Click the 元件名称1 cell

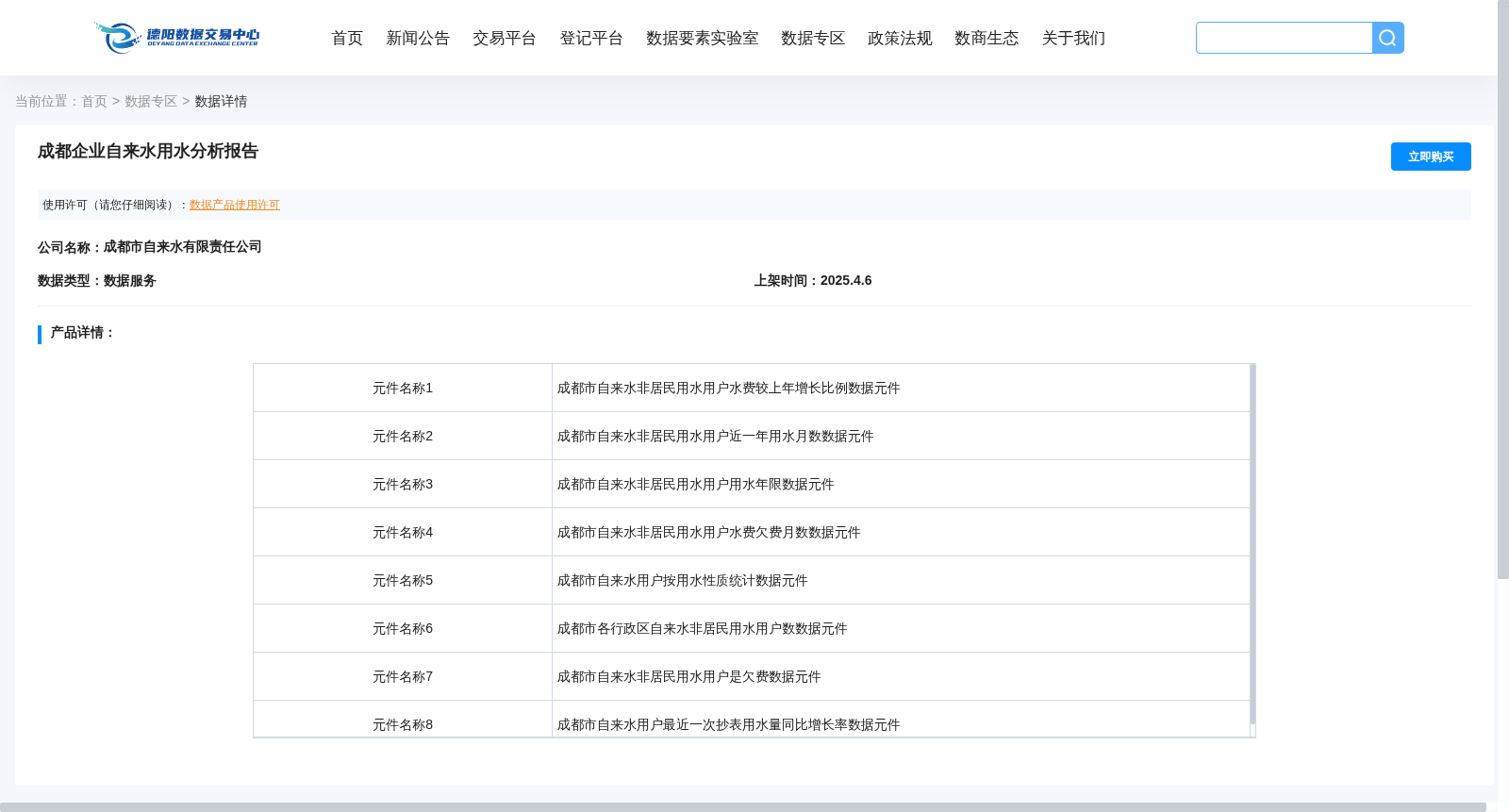click(403, 388)
